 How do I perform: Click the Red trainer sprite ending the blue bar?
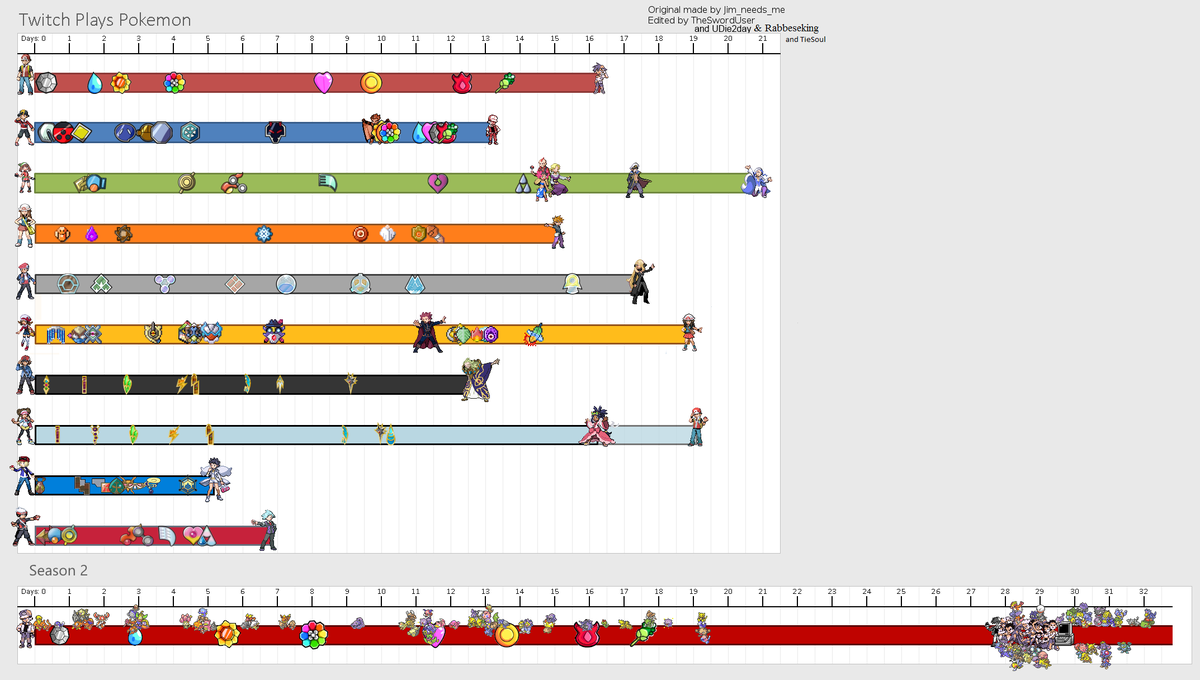coord(491,129)
